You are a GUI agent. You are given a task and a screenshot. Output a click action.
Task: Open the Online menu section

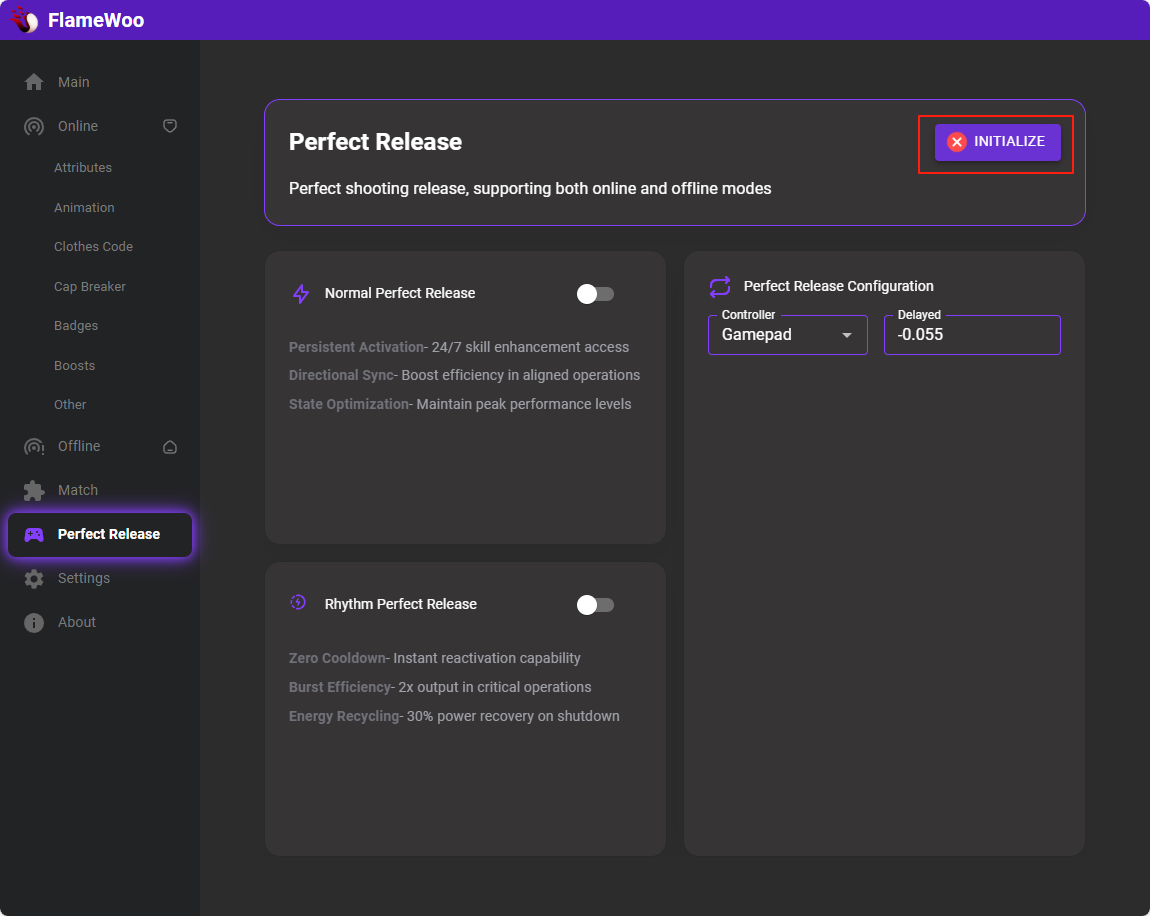click(x=100, y=126)
